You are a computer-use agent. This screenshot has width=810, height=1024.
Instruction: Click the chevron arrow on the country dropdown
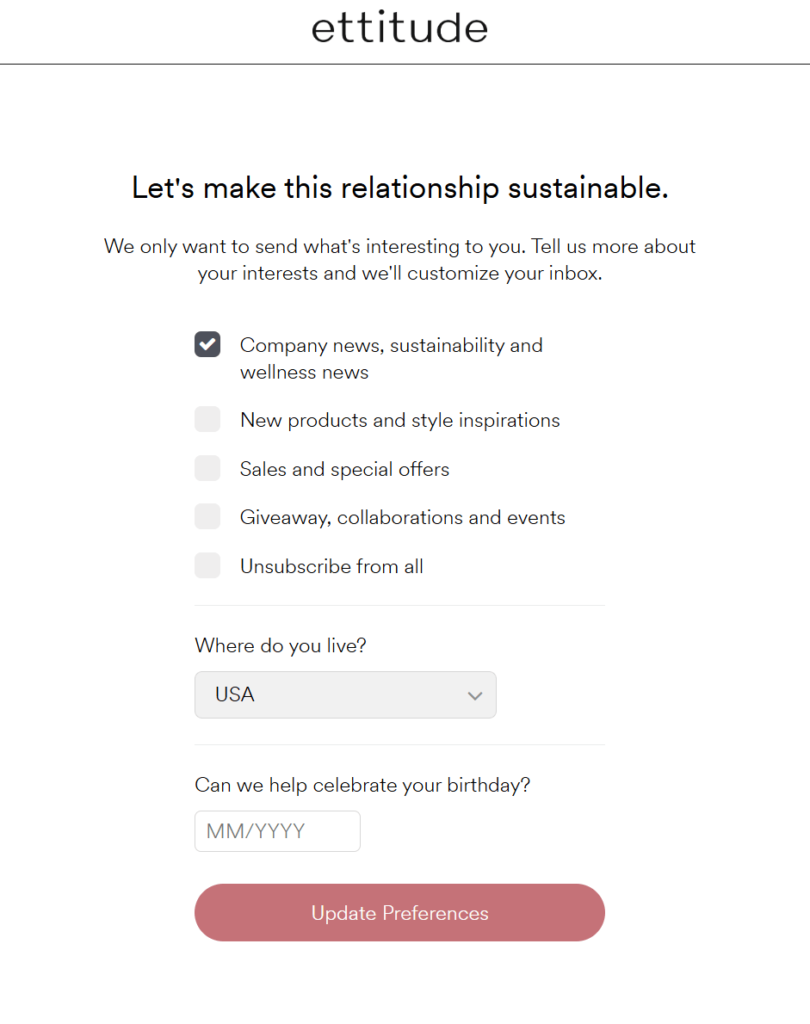pyautogui.click(x=476, y=694)
